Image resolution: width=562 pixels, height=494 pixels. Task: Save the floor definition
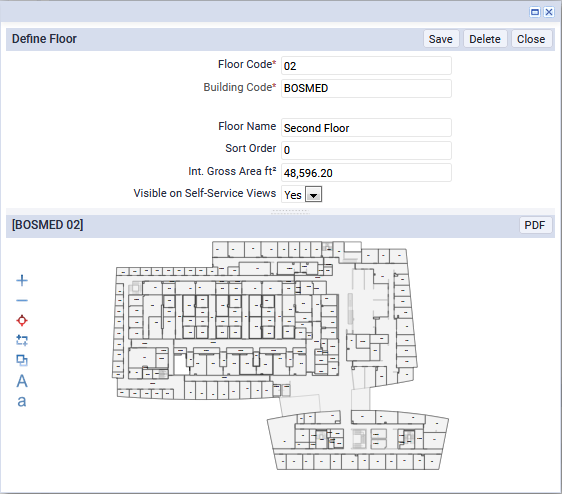pos(440,39)
